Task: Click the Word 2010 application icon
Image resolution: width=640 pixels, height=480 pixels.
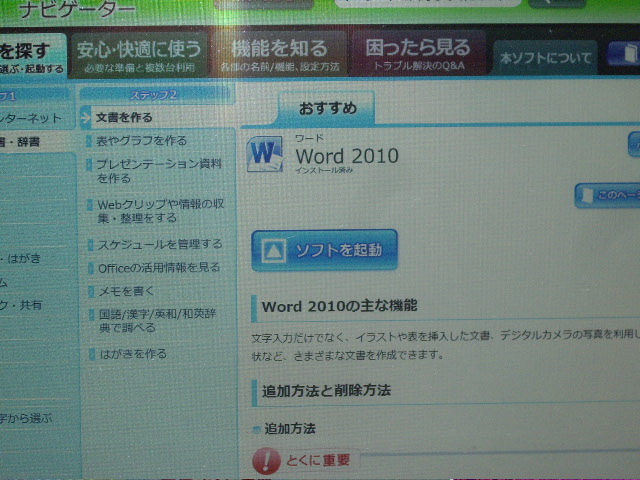Action: pyautogui.click(x=265, y=154)
